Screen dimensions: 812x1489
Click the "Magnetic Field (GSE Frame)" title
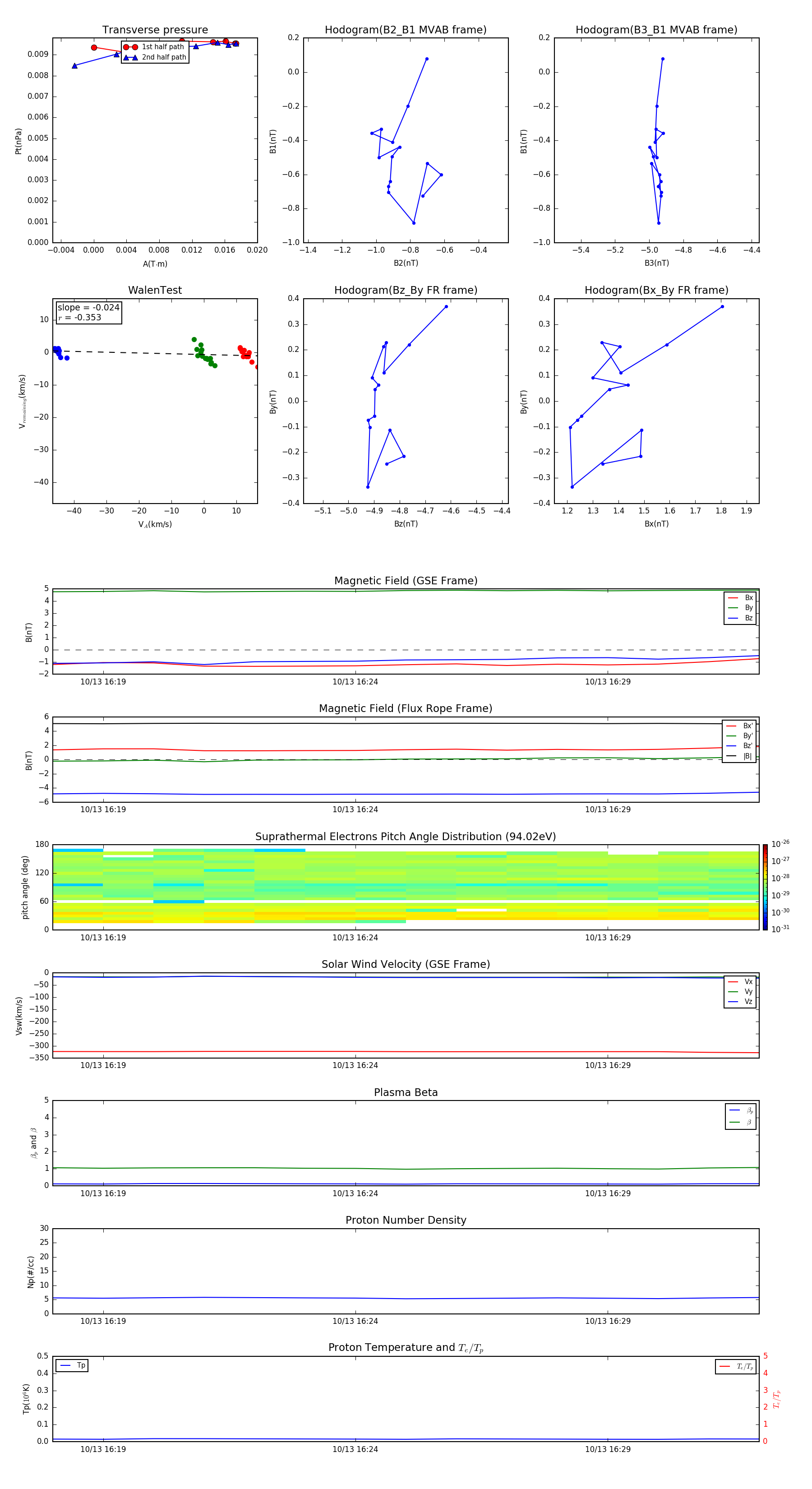pyautogui.click(x=406, y=581)
